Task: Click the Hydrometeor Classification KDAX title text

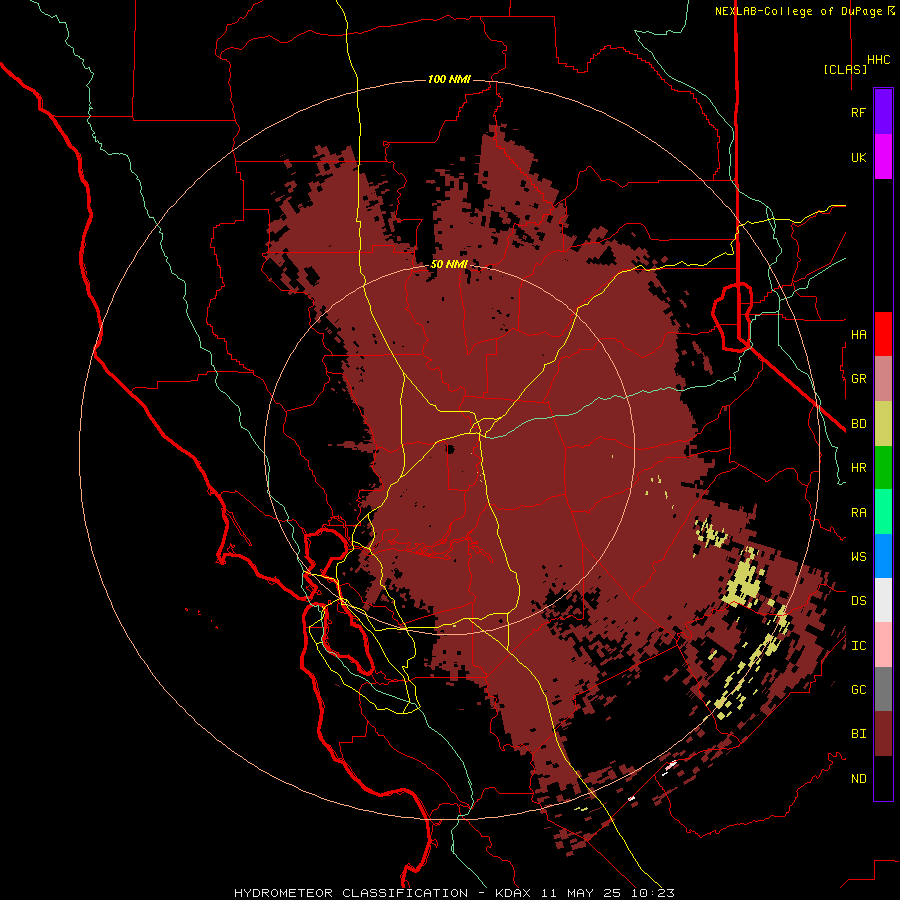Action: 454,893
